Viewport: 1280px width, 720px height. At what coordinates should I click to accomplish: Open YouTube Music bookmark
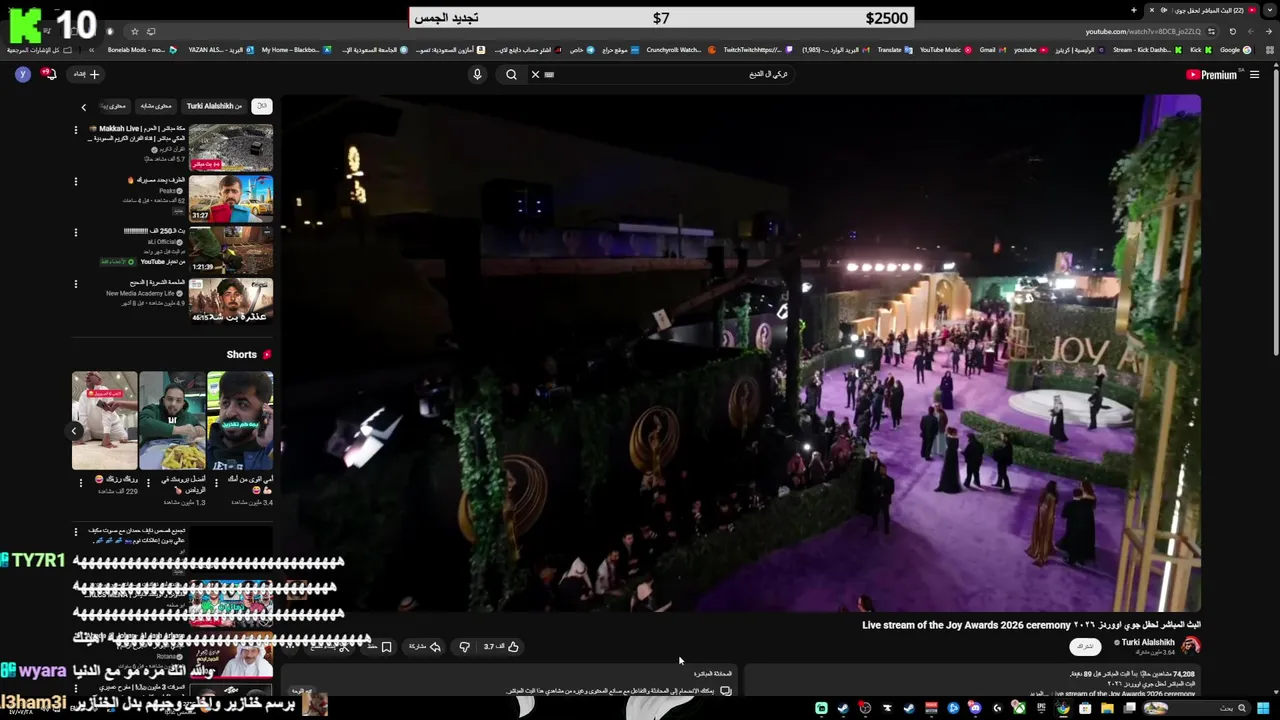tap(946, 50)
